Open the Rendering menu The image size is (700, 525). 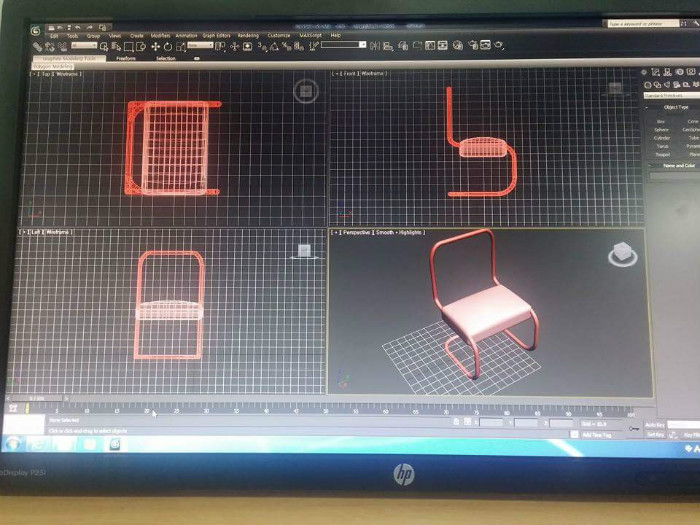pyautogui.click(x=247, y=35)
